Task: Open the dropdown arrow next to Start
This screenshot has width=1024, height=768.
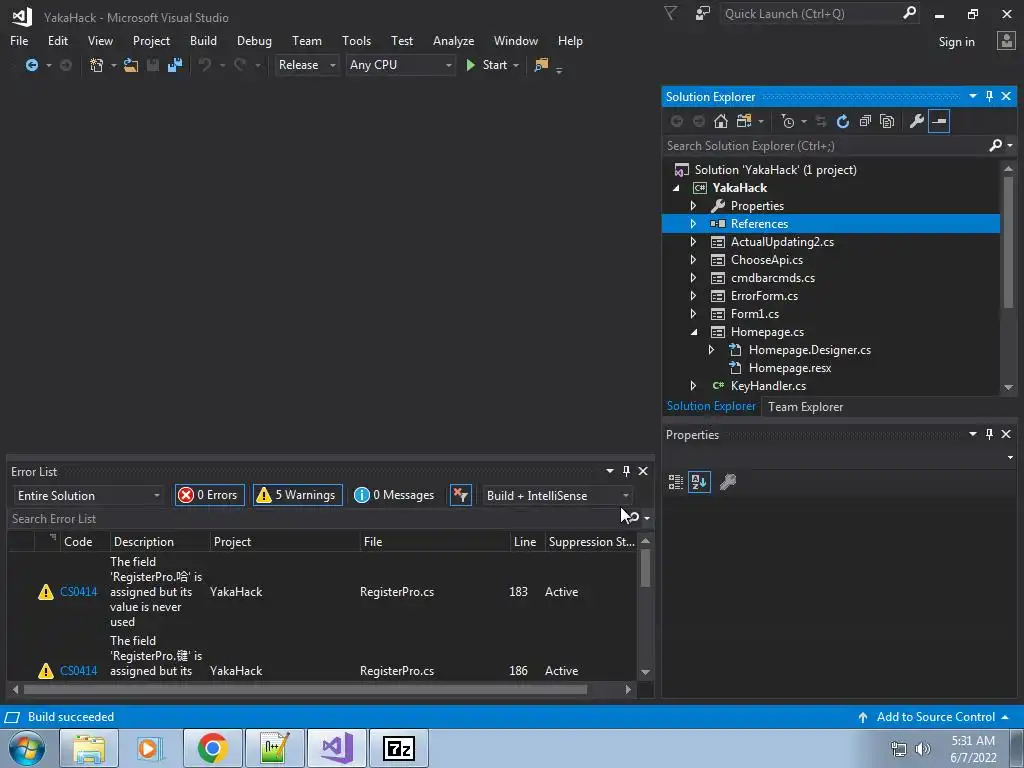Action: 516,65
